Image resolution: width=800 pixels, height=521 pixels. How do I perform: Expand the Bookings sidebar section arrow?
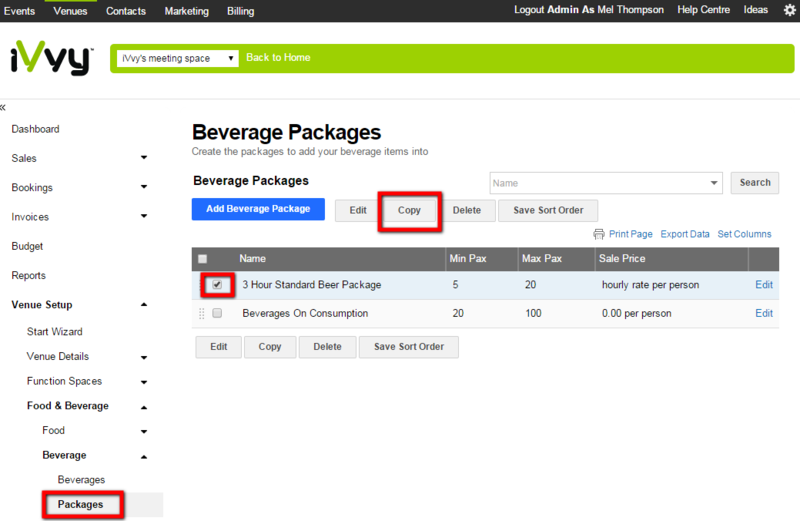pyautogui.click(x=144, y=187)
